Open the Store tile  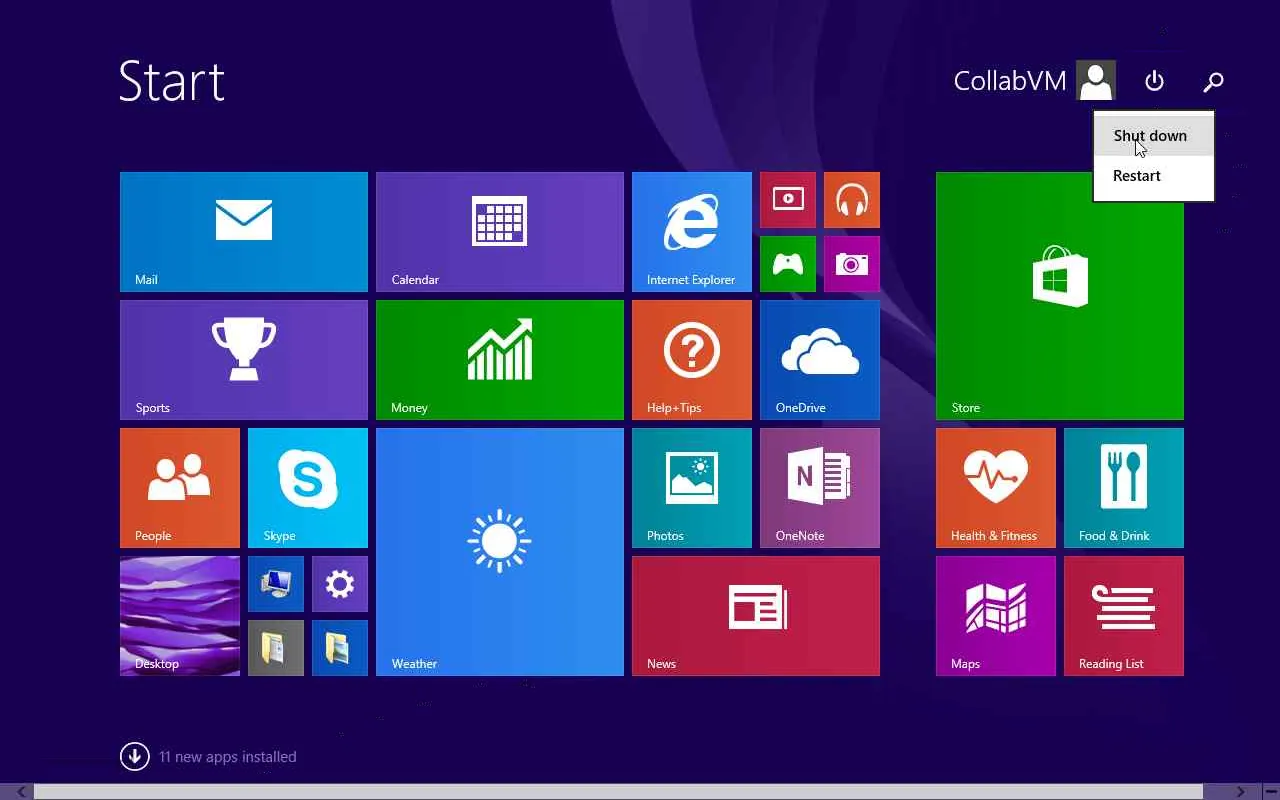[1060, 296]
